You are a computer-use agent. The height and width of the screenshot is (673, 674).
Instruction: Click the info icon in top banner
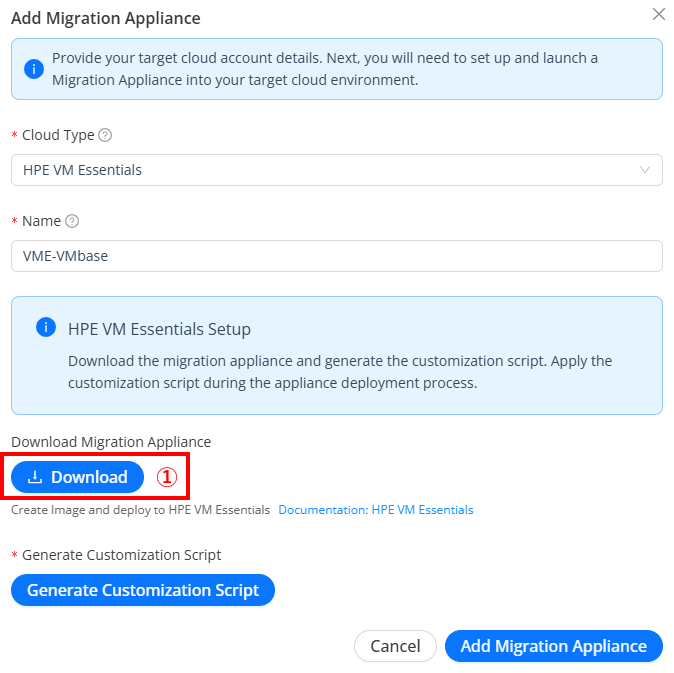click(34, 69)
